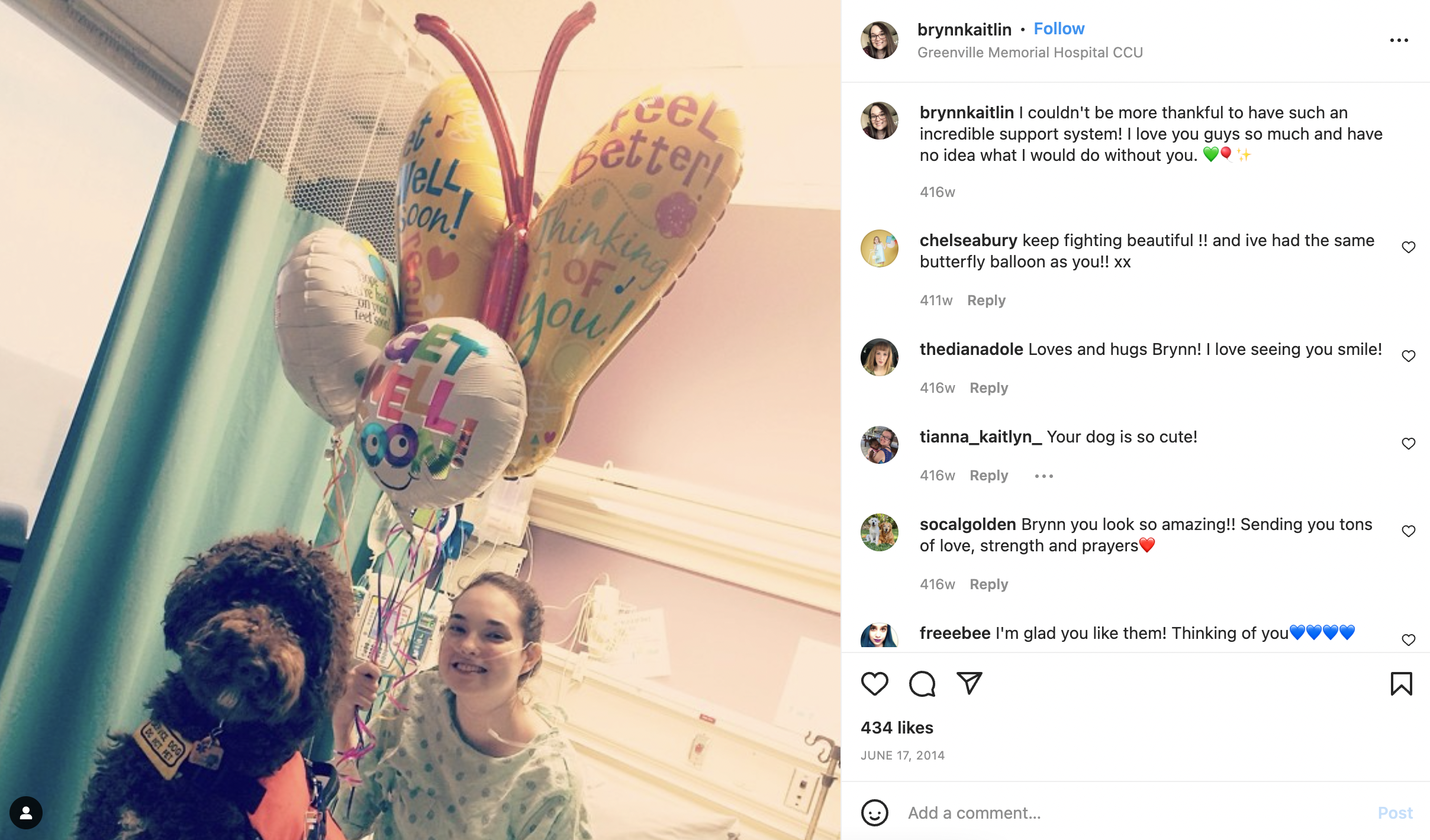Save post with bookmark icon
This screenshot has width=1430, height=840.
(1401, 684)
